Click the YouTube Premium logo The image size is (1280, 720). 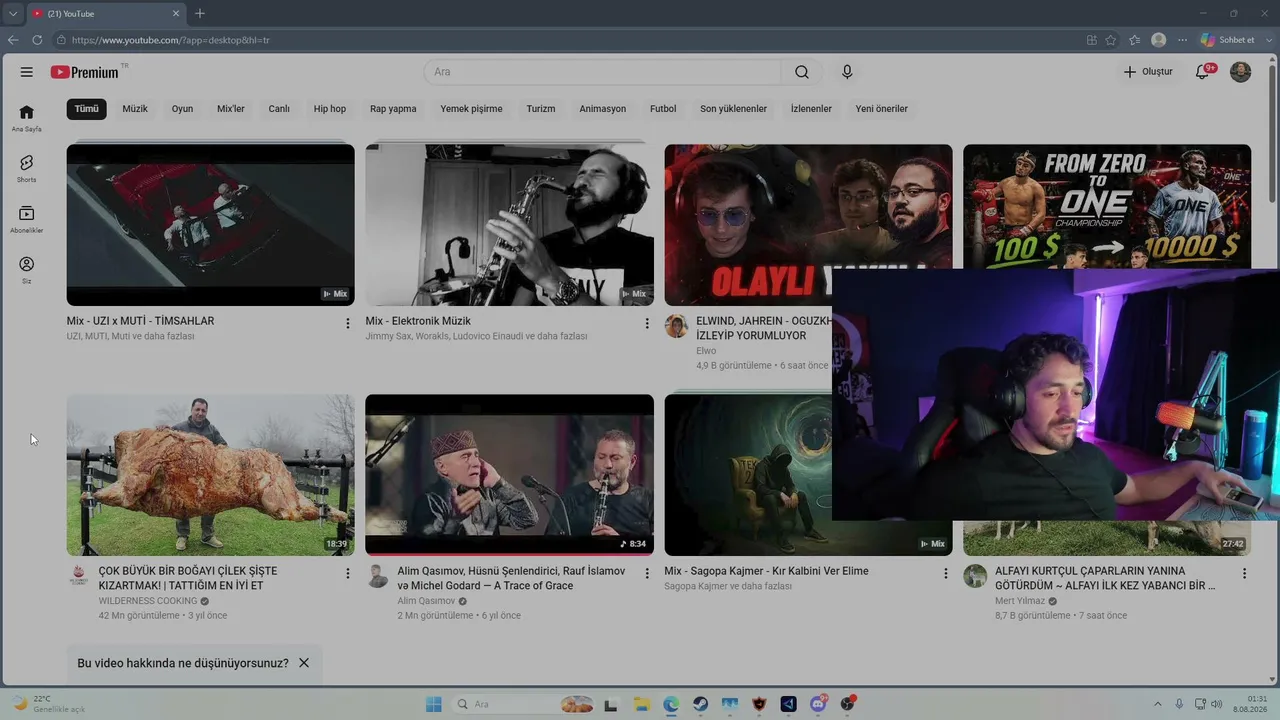(x=86, y=72)
